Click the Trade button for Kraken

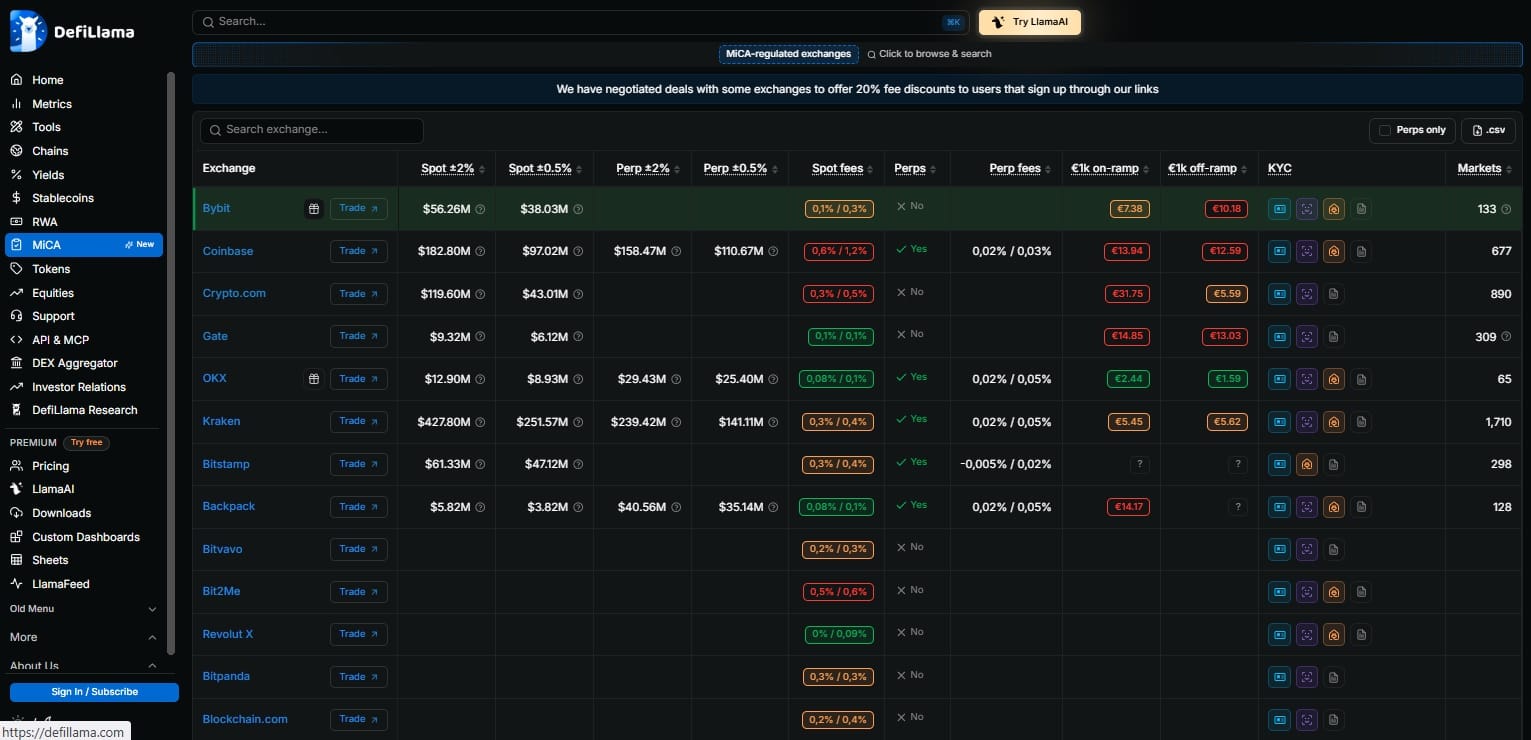pos(358,421)
